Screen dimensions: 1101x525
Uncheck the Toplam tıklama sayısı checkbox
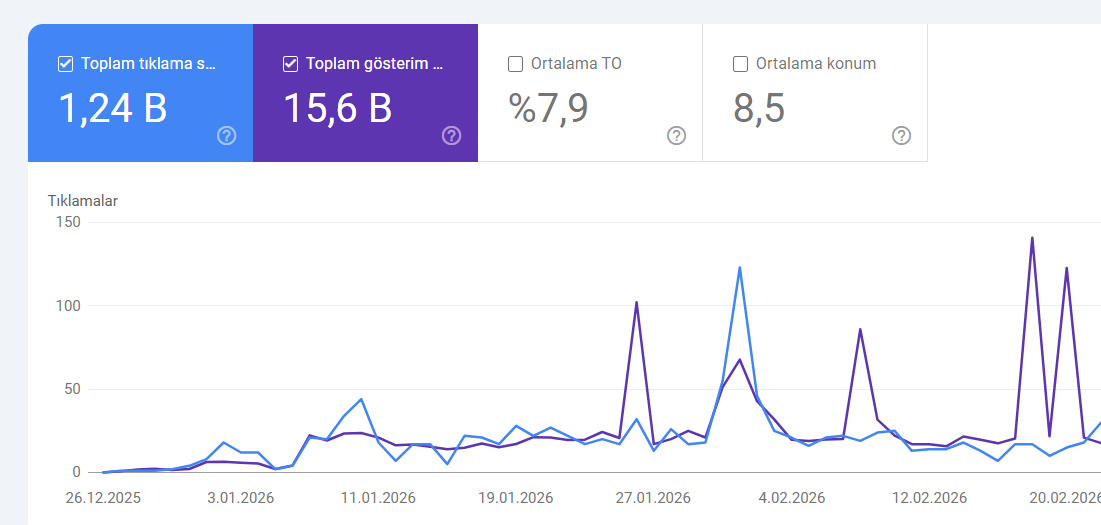coord(66,64)
